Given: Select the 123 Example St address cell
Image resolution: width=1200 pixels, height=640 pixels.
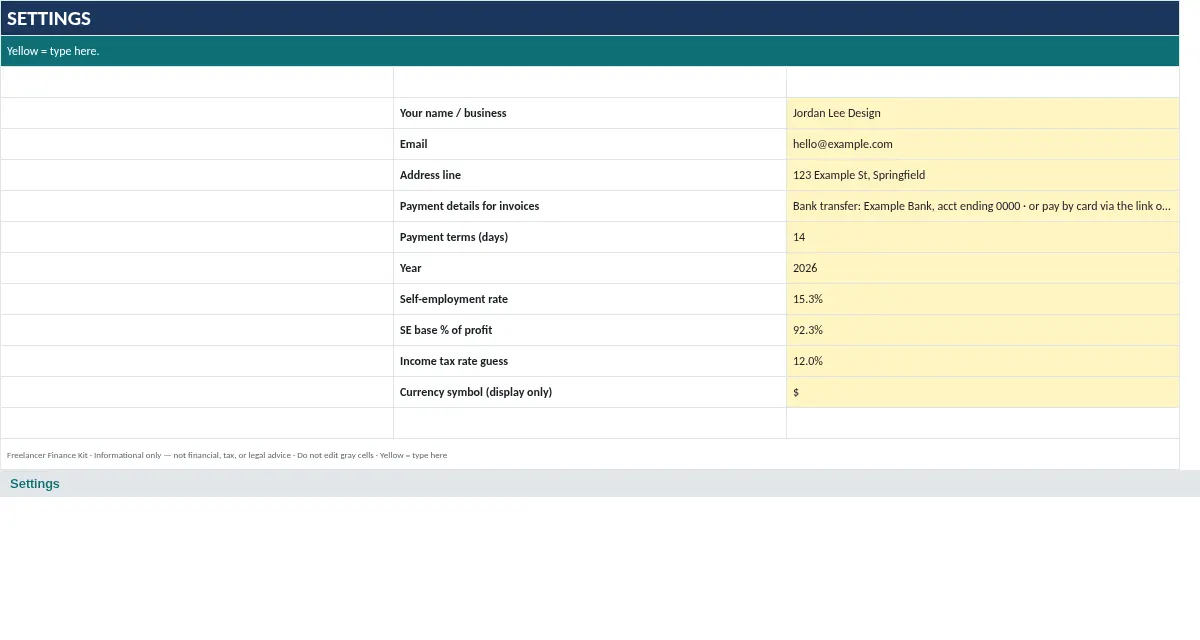Looking at the screenshot, I should coord(983,175).
